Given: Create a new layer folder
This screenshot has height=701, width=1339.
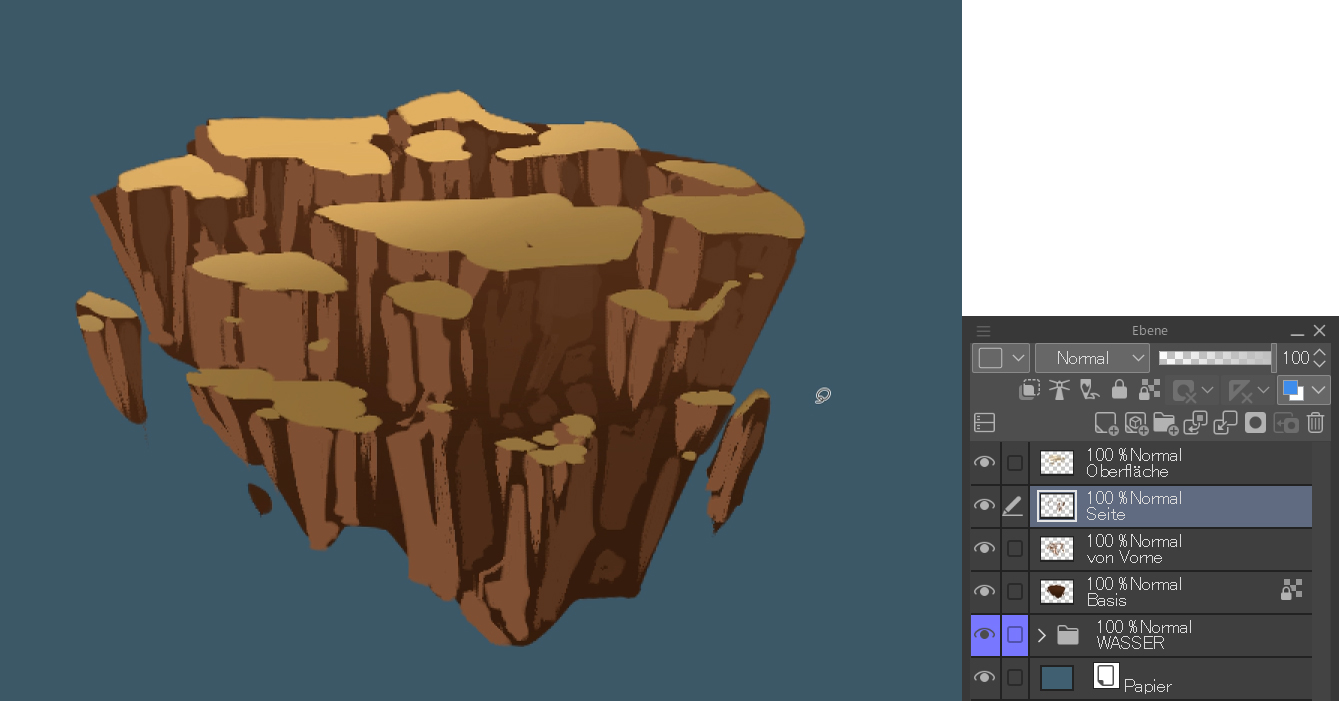Looking at the screenshot, I should (1165, 423).
